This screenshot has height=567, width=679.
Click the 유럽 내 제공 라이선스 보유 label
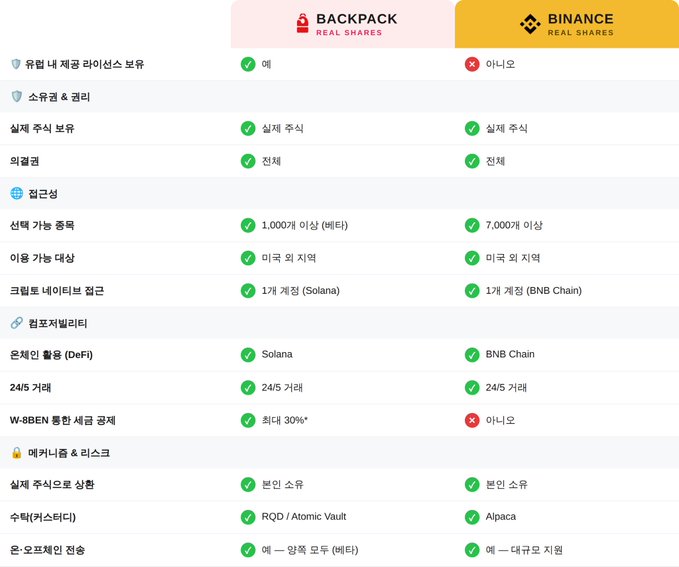(x=84, y=64)
